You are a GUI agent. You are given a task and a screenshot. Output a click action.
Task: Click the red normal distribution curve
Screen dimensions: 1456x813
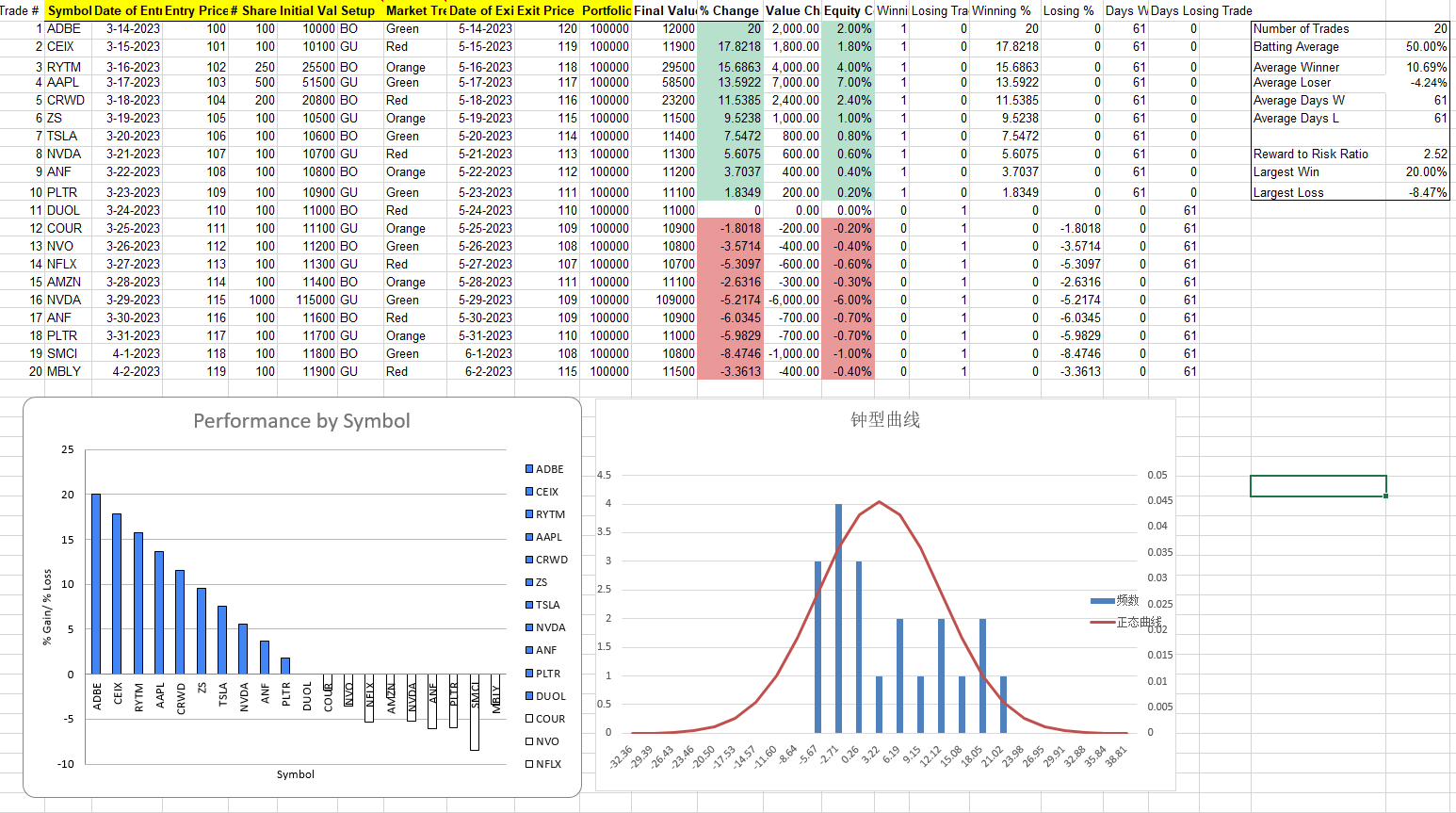[x=880, y=502]
